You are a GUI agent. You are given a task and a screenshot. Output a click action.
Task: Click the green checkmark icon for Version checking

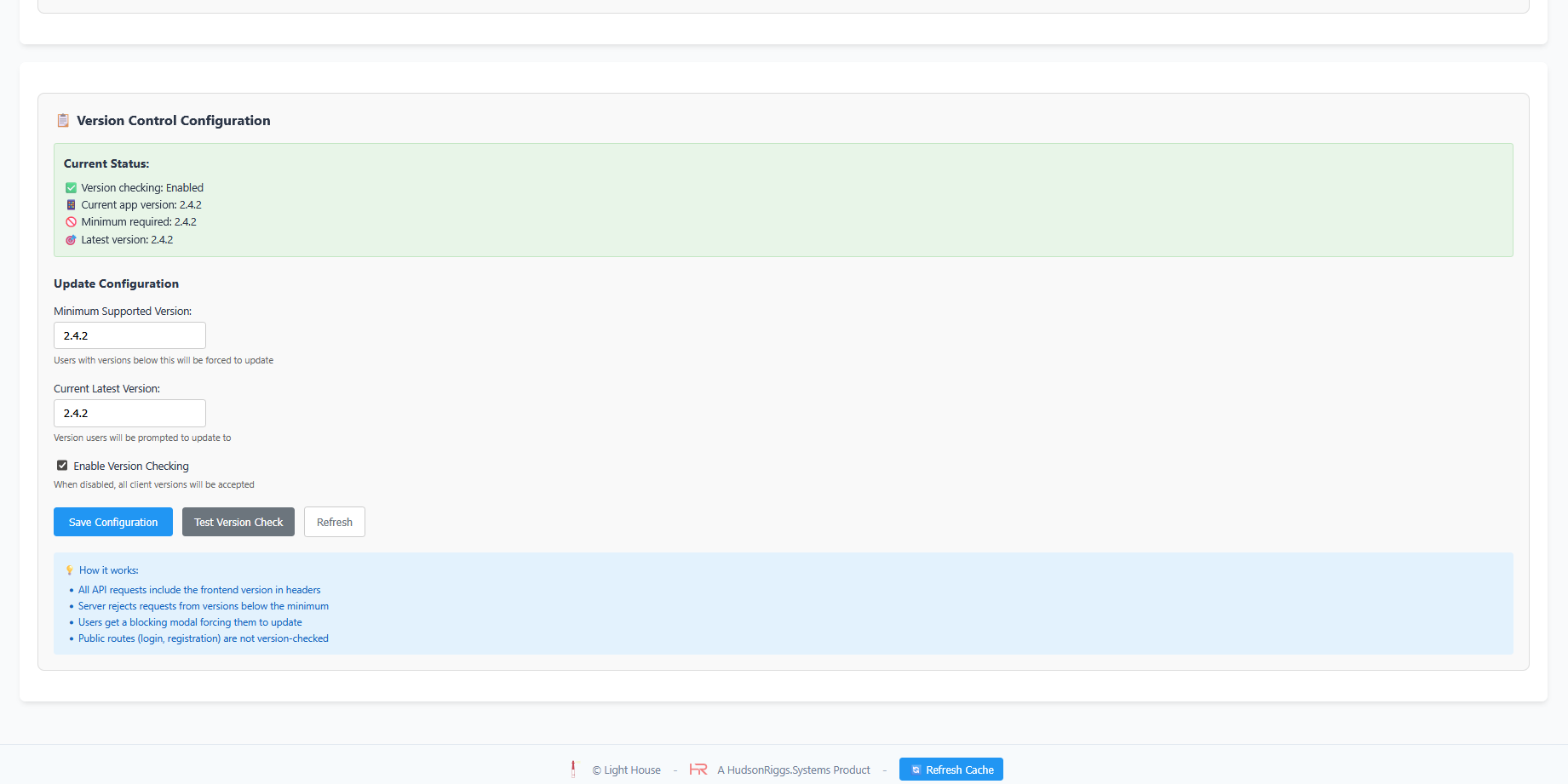[71, 187]
